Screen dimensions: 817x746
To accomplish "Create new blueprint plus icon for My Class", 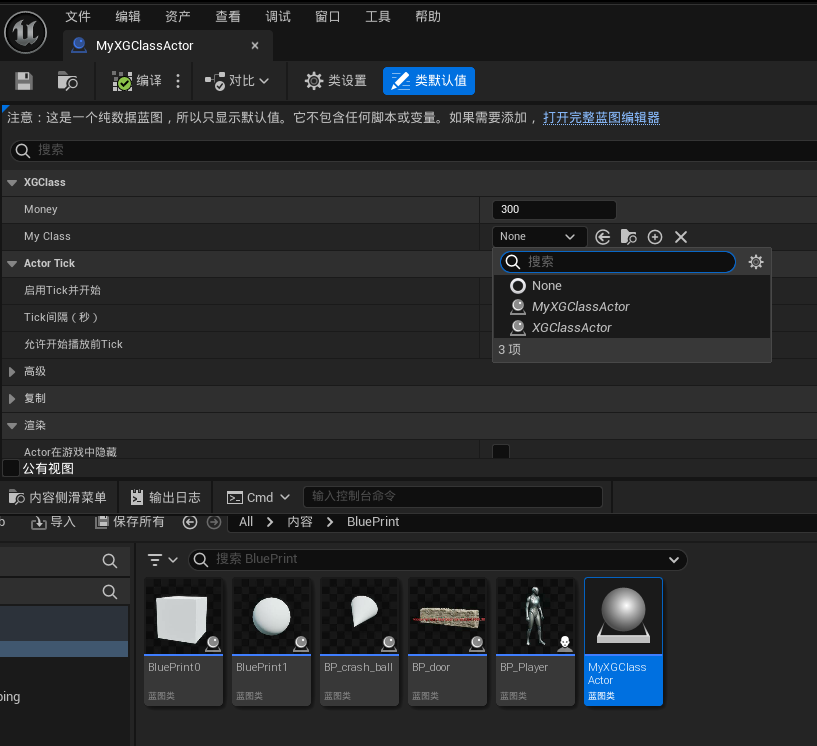I will [655, 237].
